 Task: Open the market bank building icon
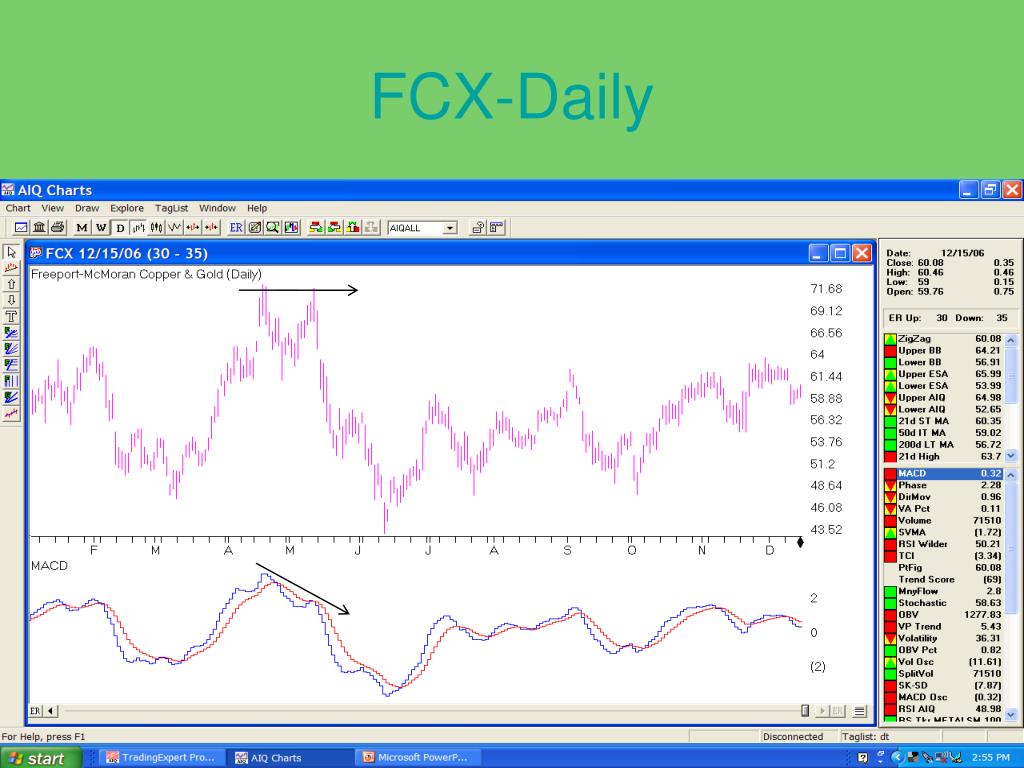pyautogui.click(x=39, y=227)
